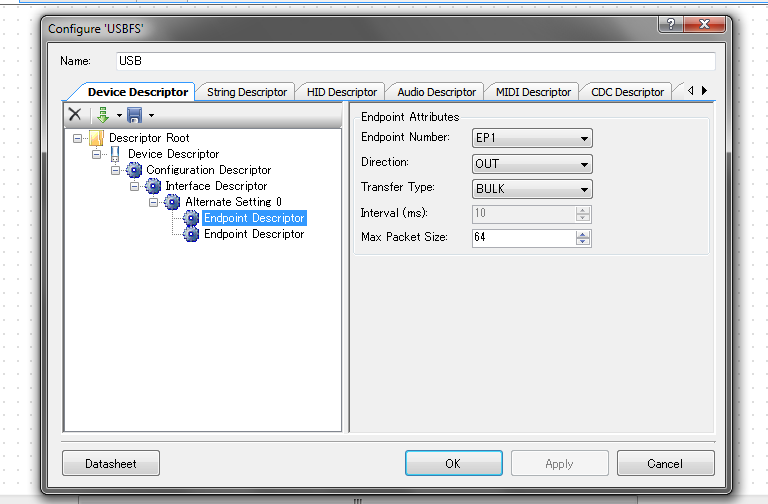Viewport: 768px width, 504px height.
Task: Confirm with the OK button
Action: pos(454,463)
